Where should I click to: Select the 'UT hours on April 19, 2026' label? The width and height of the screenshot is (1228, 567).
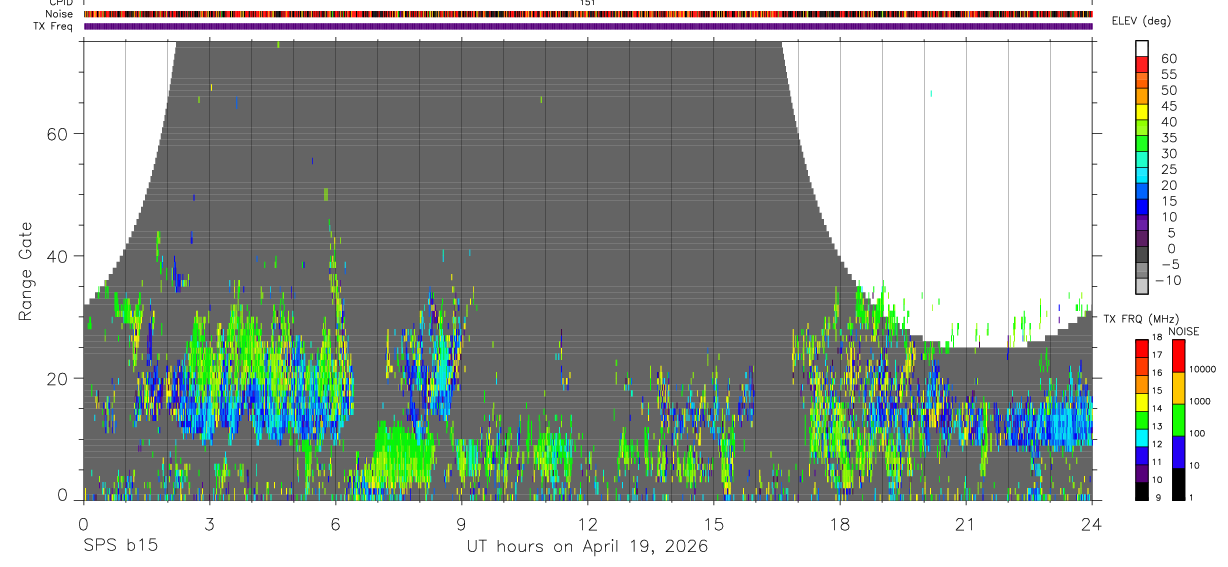pyautogui.click(x=587, y=546)
